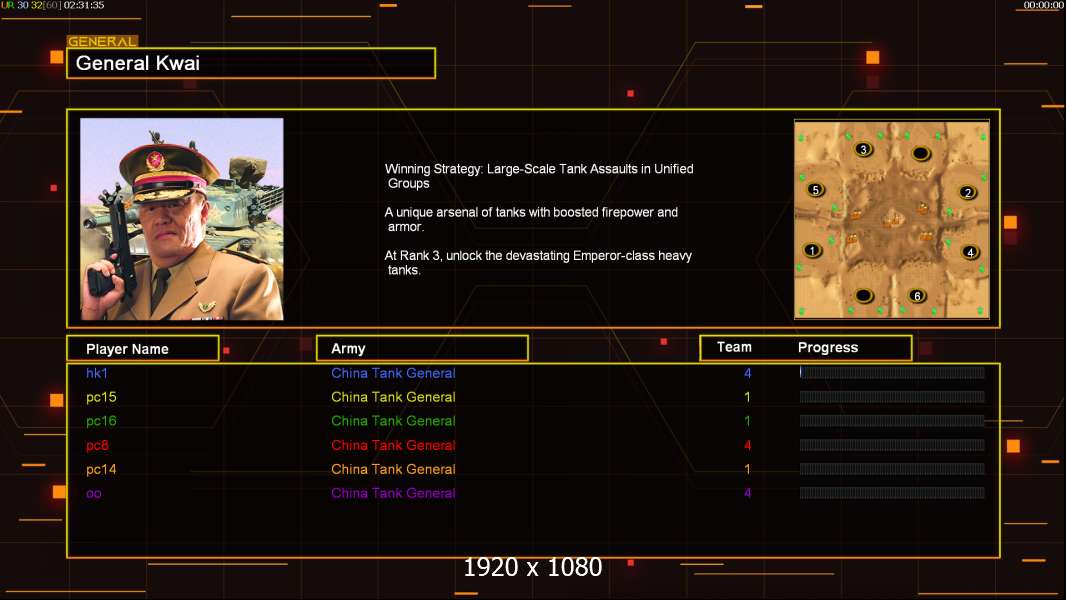Select player hk1 in the list

(97, 373)
